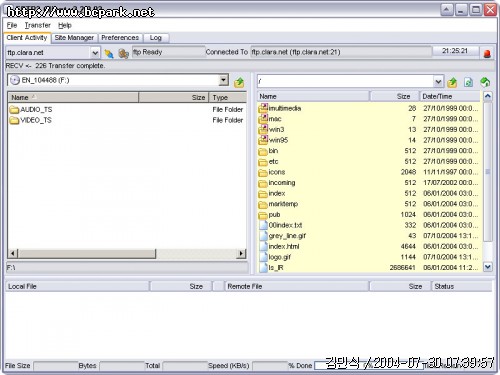Viewport: 500px width, 375px height.
Task: Switch to Site Manager tab
Action: tap(74, 38)
